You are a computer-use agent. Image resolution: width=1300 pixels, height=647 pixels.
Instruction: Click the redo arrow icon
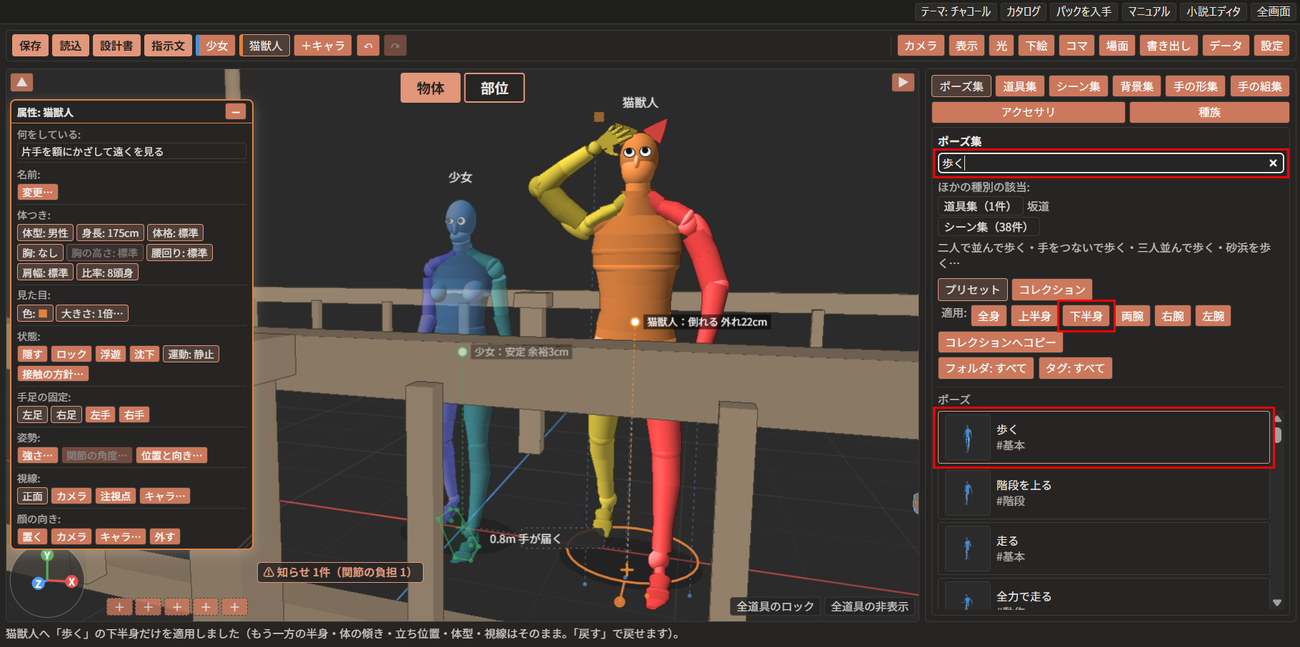coord(395,45)
